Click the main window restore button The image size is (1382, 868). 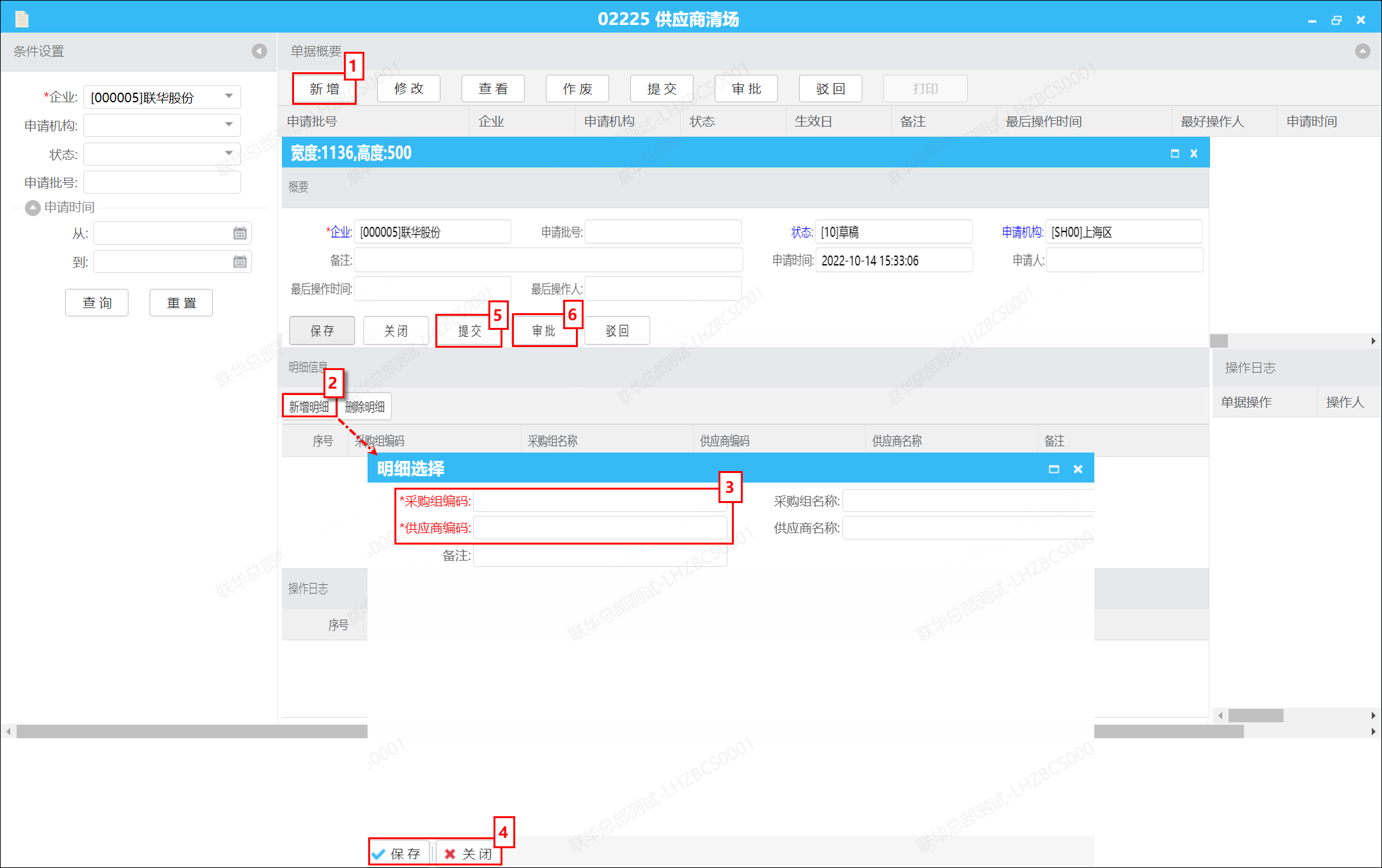click(x=1336, y=20)
